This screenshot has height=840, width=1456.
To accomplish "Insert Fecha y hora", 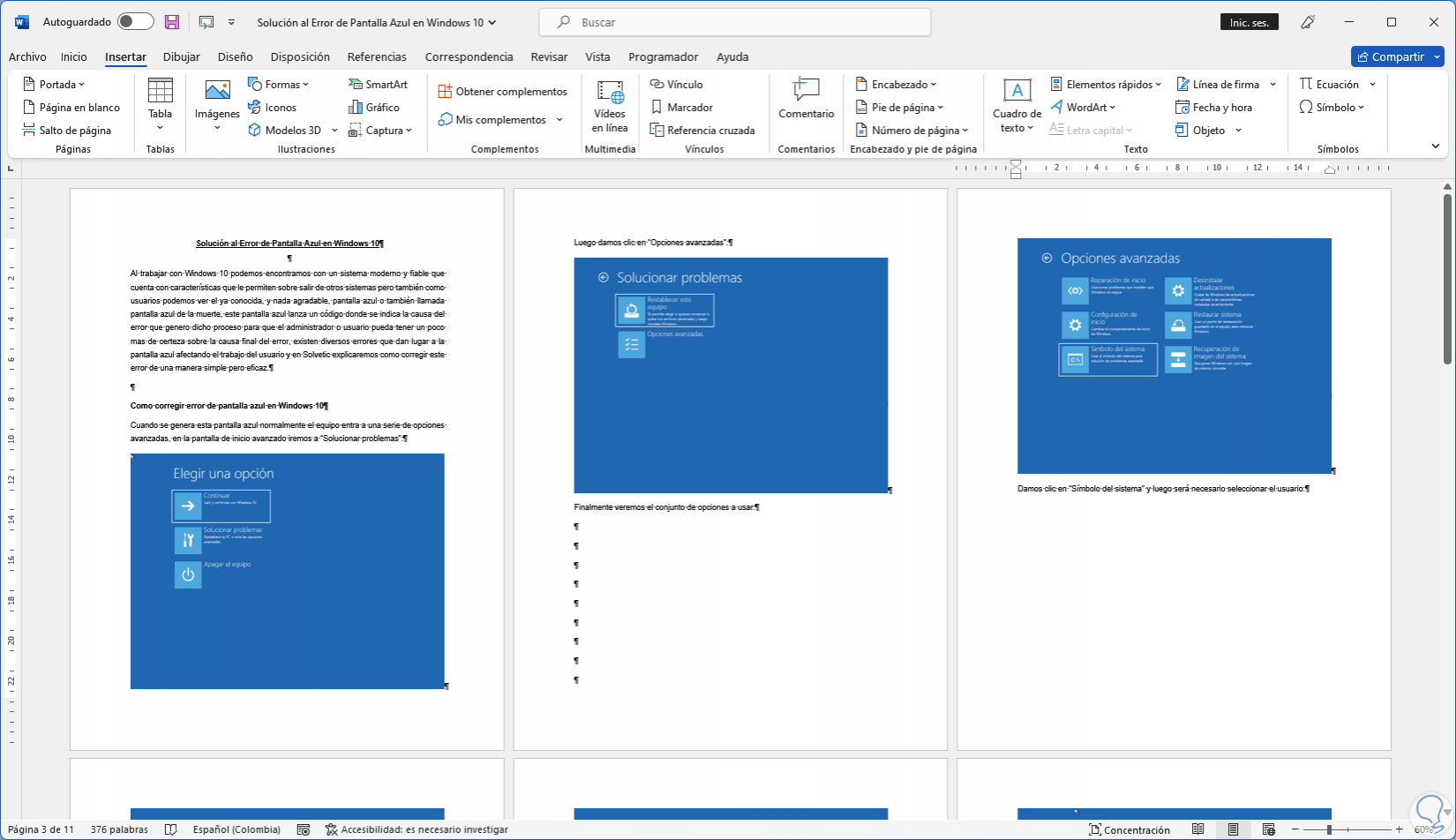I will (x=1214, y=108).
